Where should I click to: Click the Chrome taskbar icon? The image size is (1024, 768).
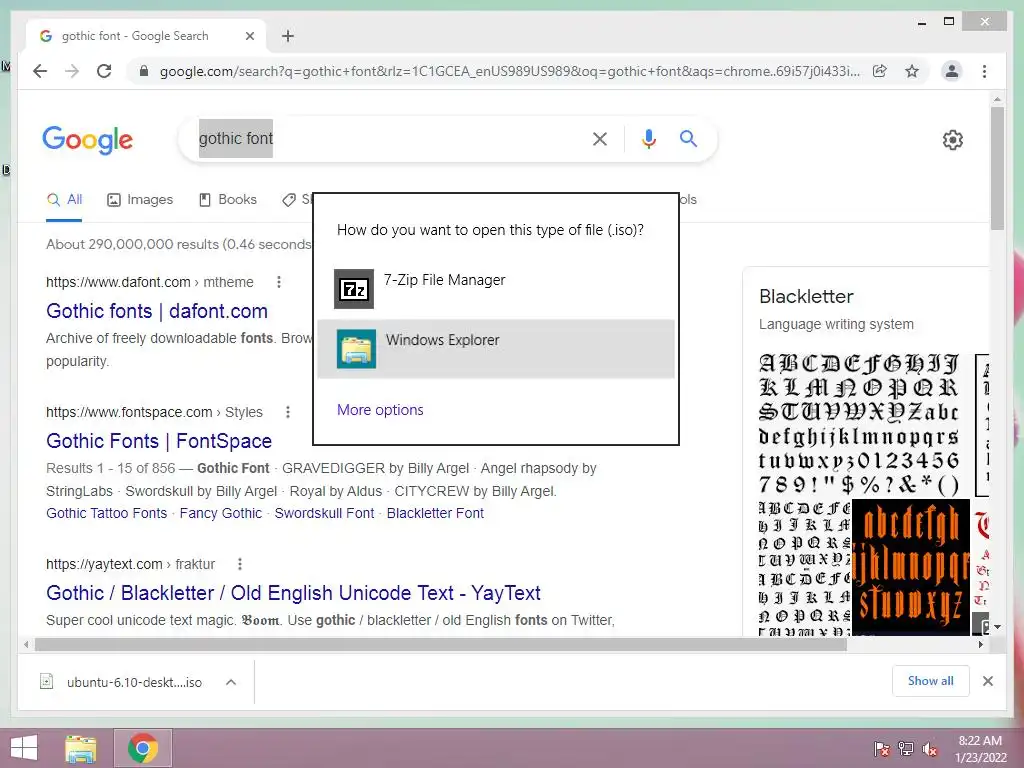tap(143, 748)
